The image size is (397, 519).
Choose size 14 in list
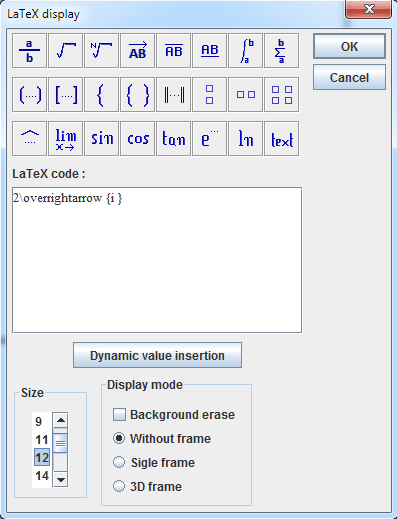pyautogui.click(x=42, y=476)
